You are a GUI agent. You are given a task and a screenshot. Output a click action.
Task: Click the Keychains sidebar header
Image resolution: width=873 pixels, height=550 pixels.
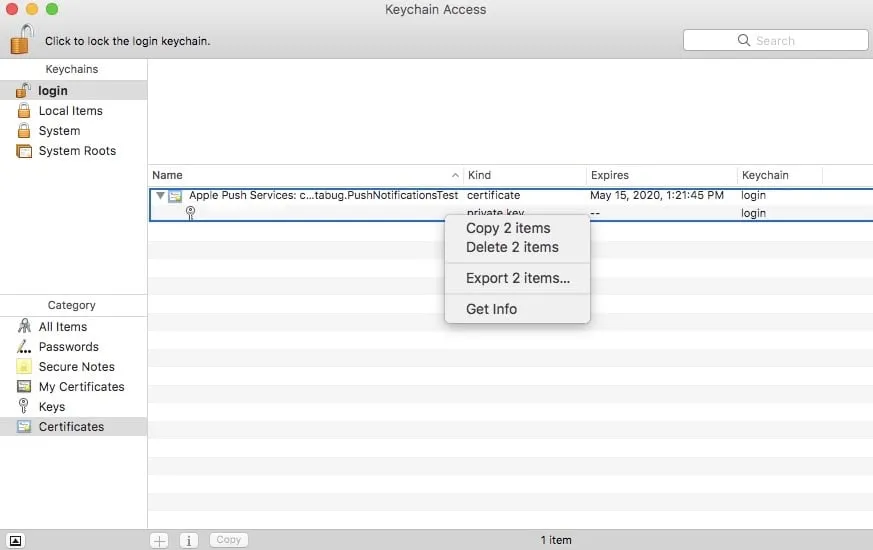click(x=72, y=69)
